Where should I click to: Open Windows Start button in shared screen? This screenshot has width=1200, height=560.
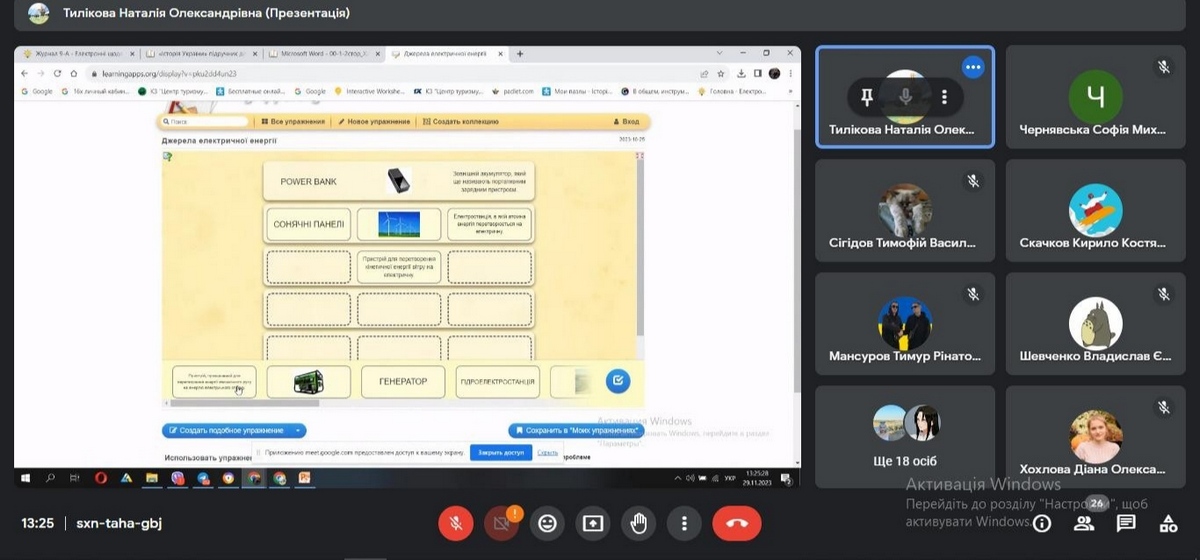[25, 478]
